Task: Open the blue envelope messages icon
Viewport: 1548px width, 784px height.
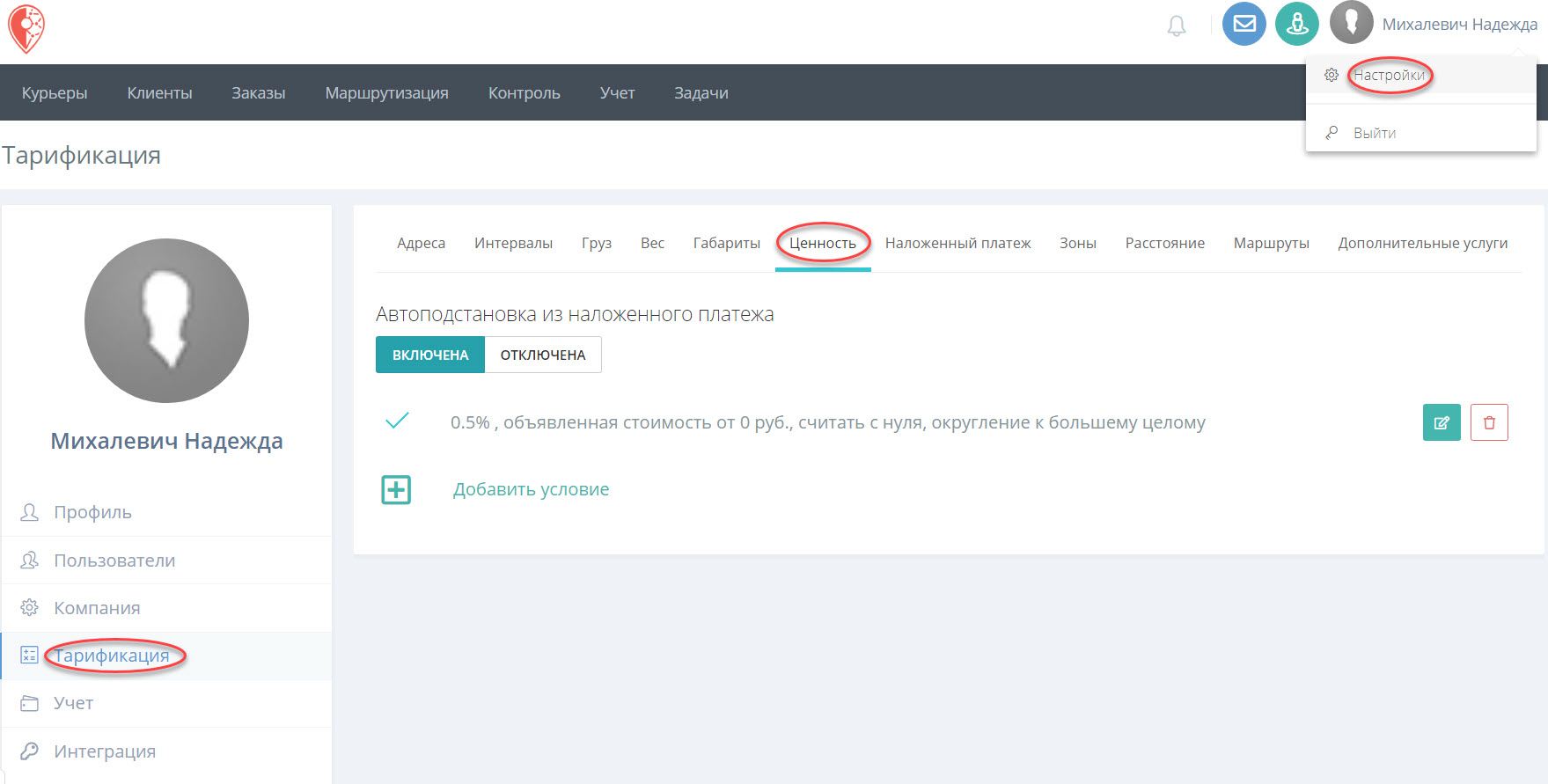Action: [x=1244, y=24]
